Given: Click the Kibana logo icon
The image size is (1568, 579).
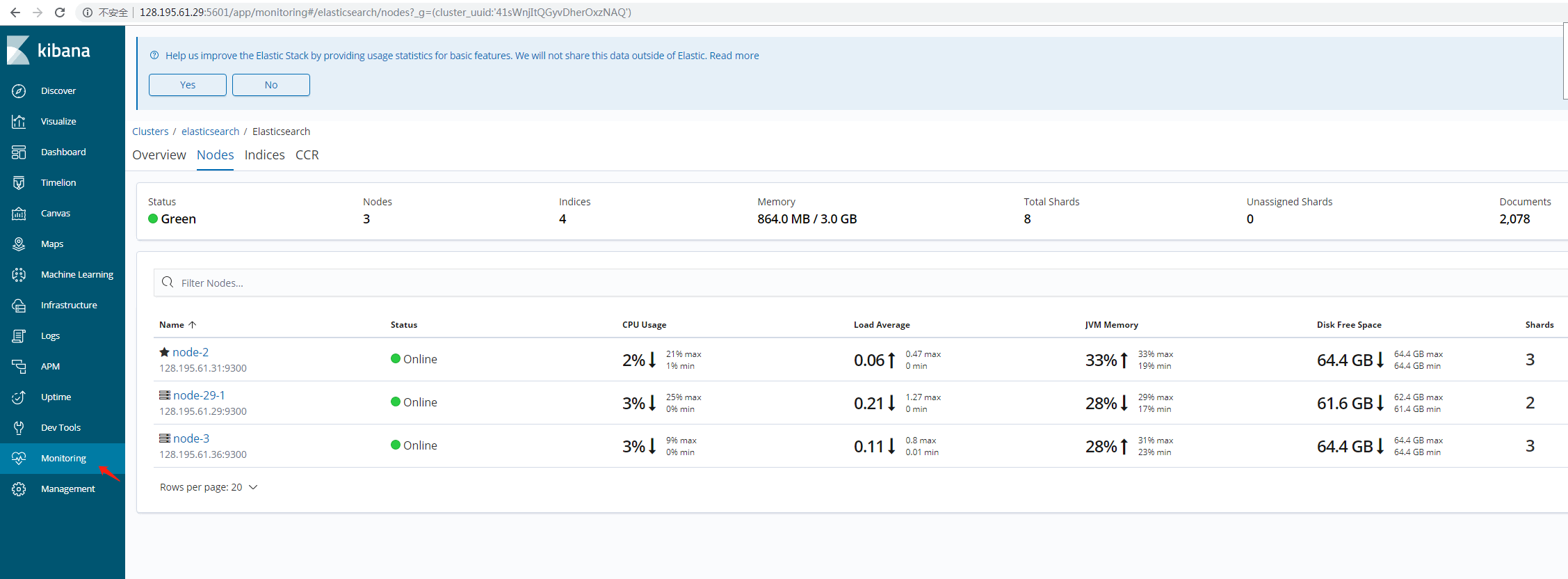Looking at the screenshot, I should click(x=18, y=50).
